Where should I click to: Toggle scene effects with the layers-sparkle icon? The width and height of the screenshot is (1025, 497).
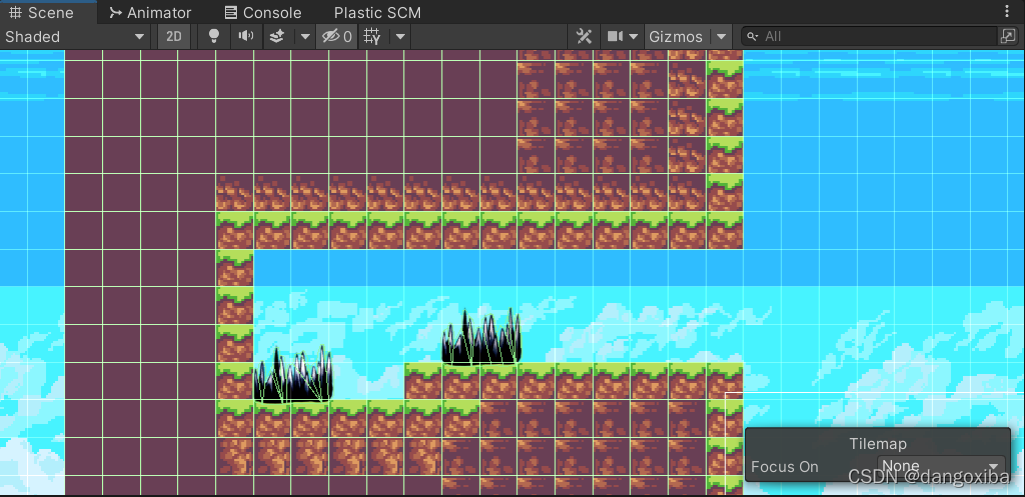click(x=277, y=37)
